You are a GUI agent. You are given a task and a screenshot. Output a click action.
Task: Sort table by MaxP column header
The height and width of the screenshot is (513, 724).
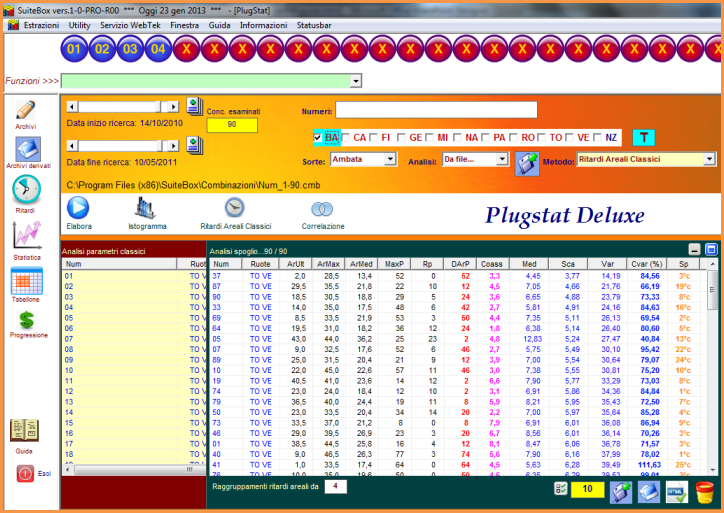coord(394,264)
